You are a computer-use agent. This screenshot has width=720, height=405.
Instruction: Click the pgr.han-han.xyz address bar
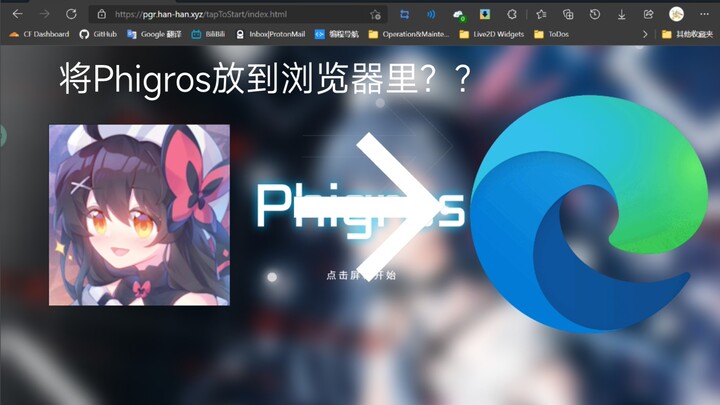pyautogui.click(x=239, y=14)
